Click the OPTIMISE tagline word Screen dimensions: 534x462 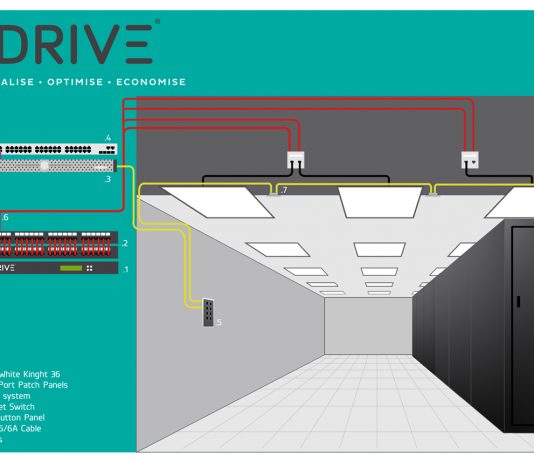(75, 82)
